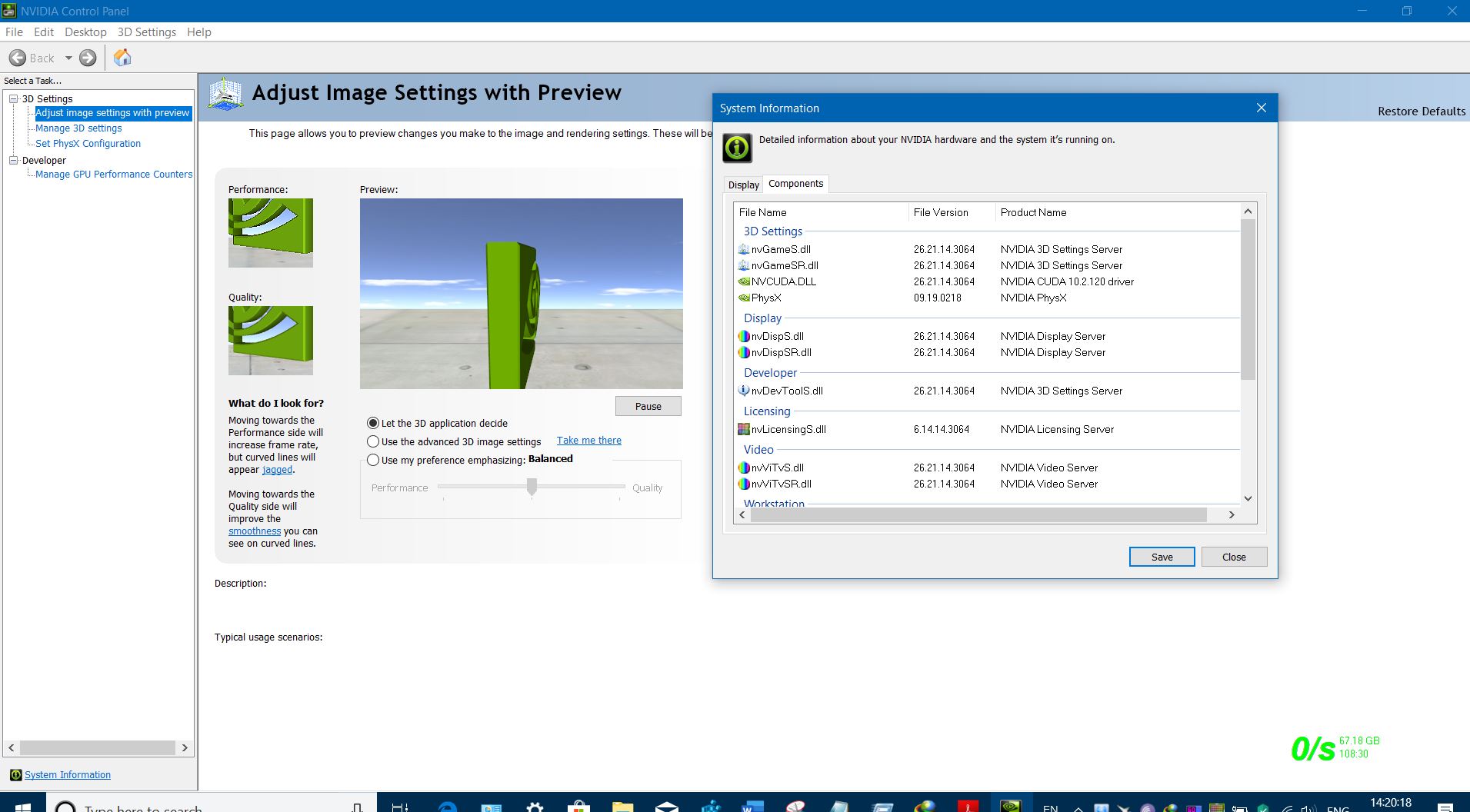The image size is (1470, 812).
Task: Pause the 3D preview animation
Action: click(x=648, y=406)
